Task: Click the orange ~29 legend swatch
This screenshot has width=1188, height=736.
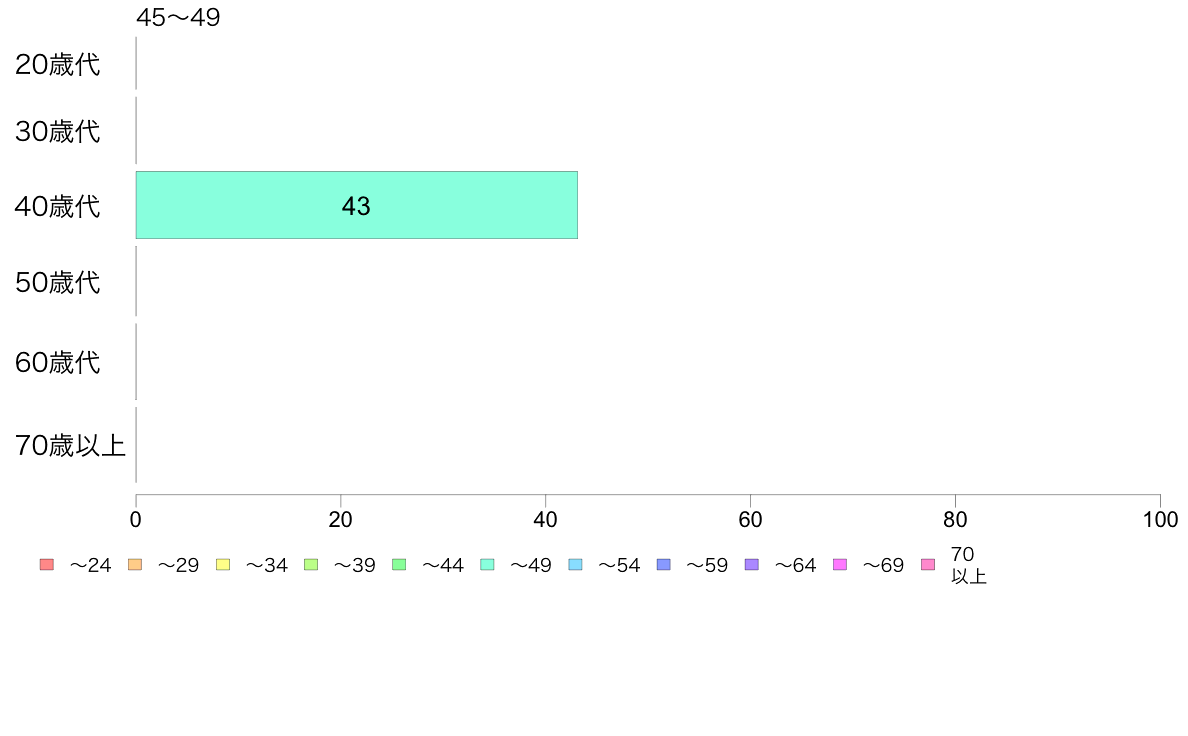Action: (x=135, y=565)
